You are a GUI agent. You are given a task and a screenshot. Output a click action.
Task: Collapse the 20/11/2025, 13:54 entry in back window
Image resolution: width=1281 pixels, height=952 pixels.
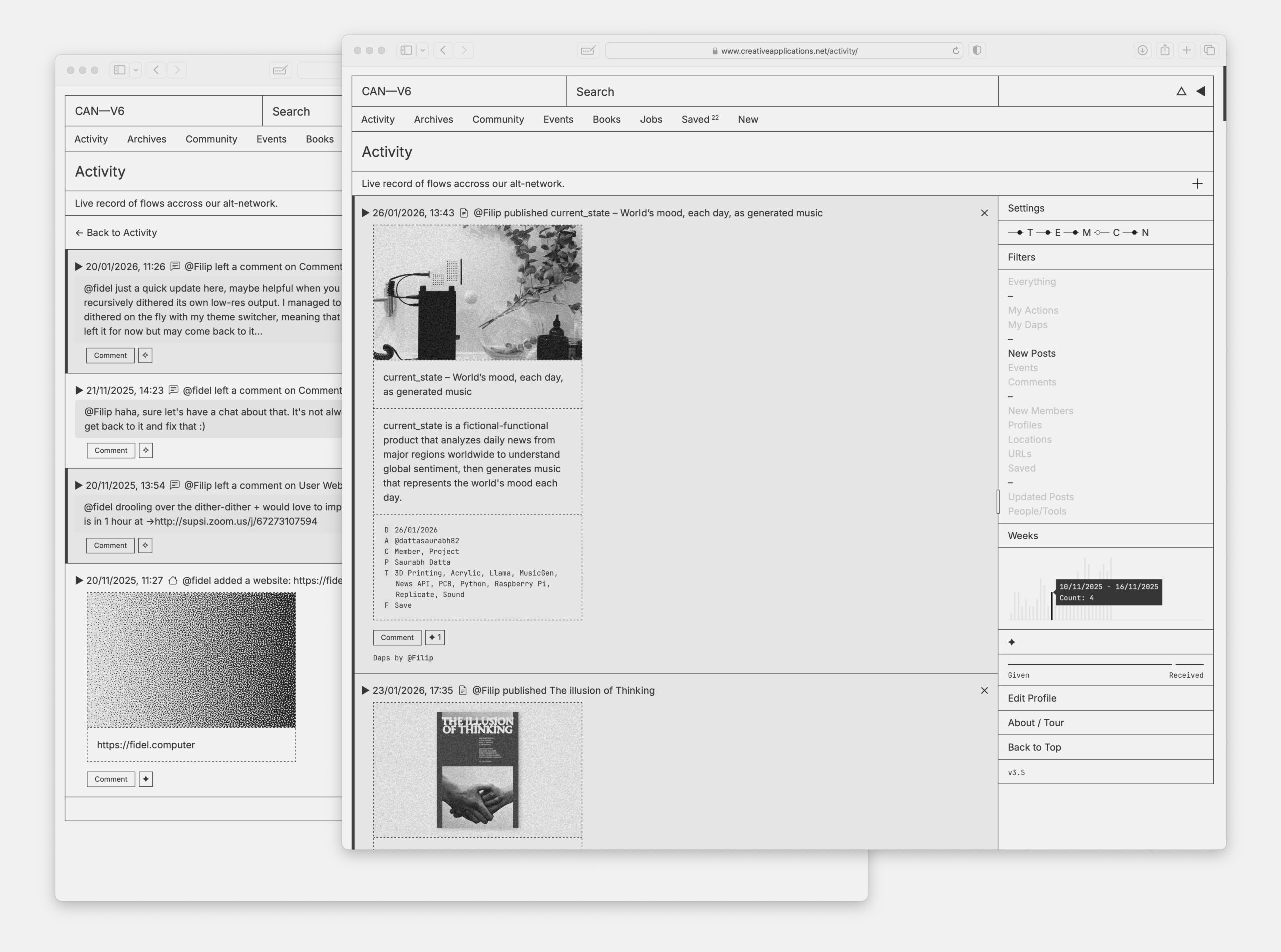tap(79, 485)
